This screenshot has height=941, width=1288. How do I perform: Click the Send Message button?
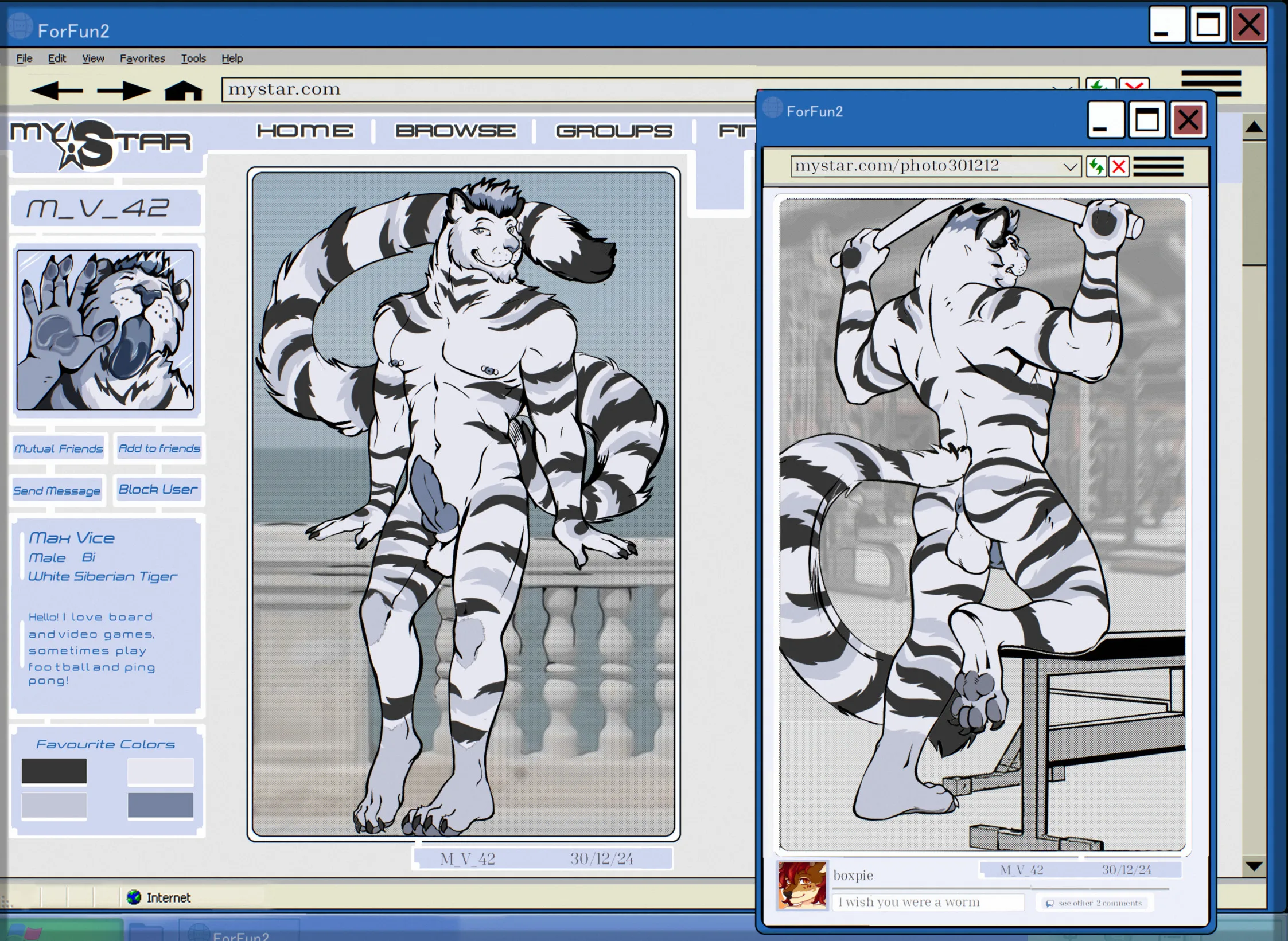click(57, 491)
